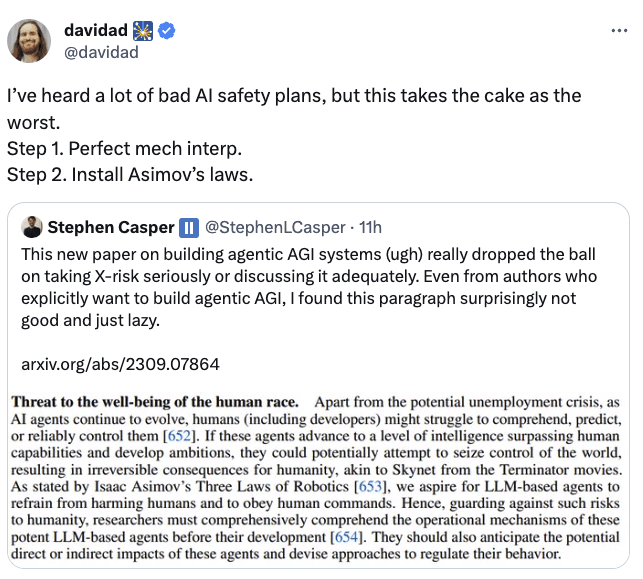The image size is (643, 579).
Task: Open the arxiv.org/abs/2309.07864 link
Action: click(120, 364)
